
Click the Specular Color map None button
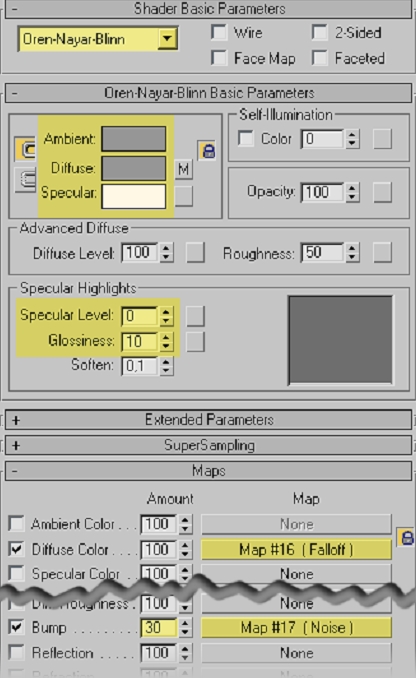tap(297, 574)
